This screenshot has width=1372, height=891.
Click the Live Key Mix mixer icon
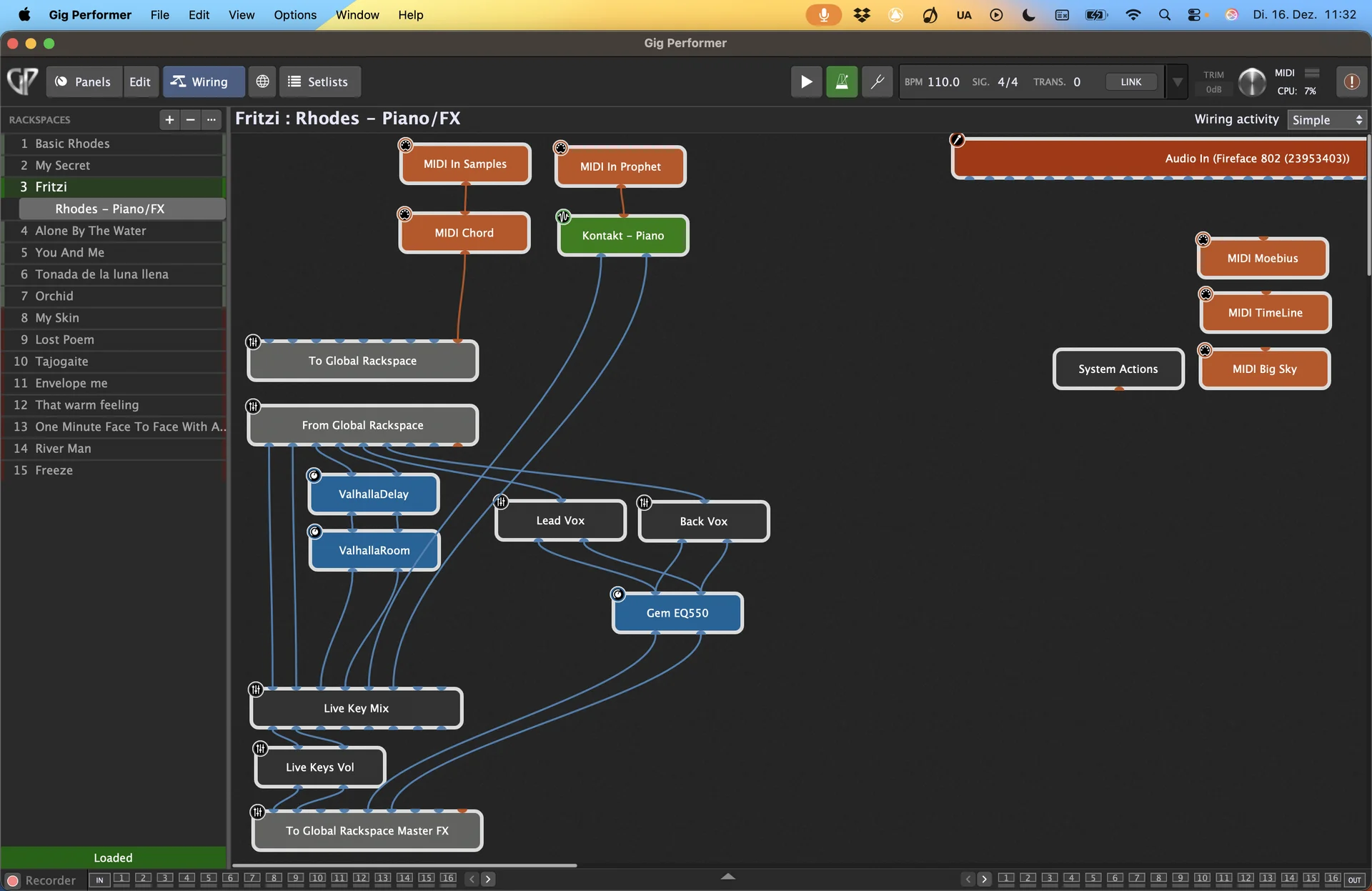(x=256, y=690)
